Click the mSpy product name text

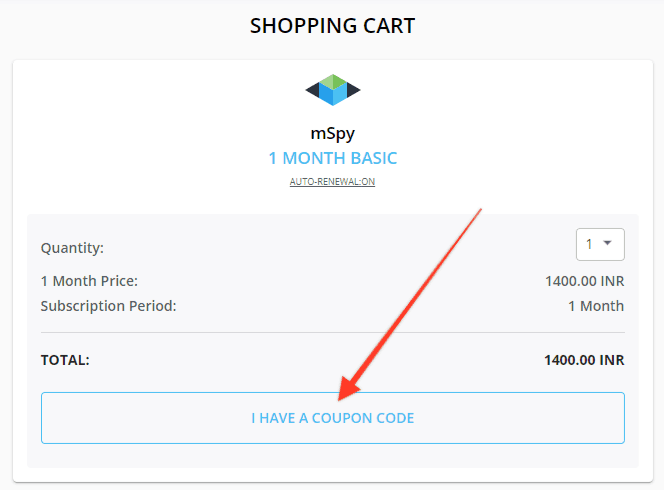click(x=333, y=134)
